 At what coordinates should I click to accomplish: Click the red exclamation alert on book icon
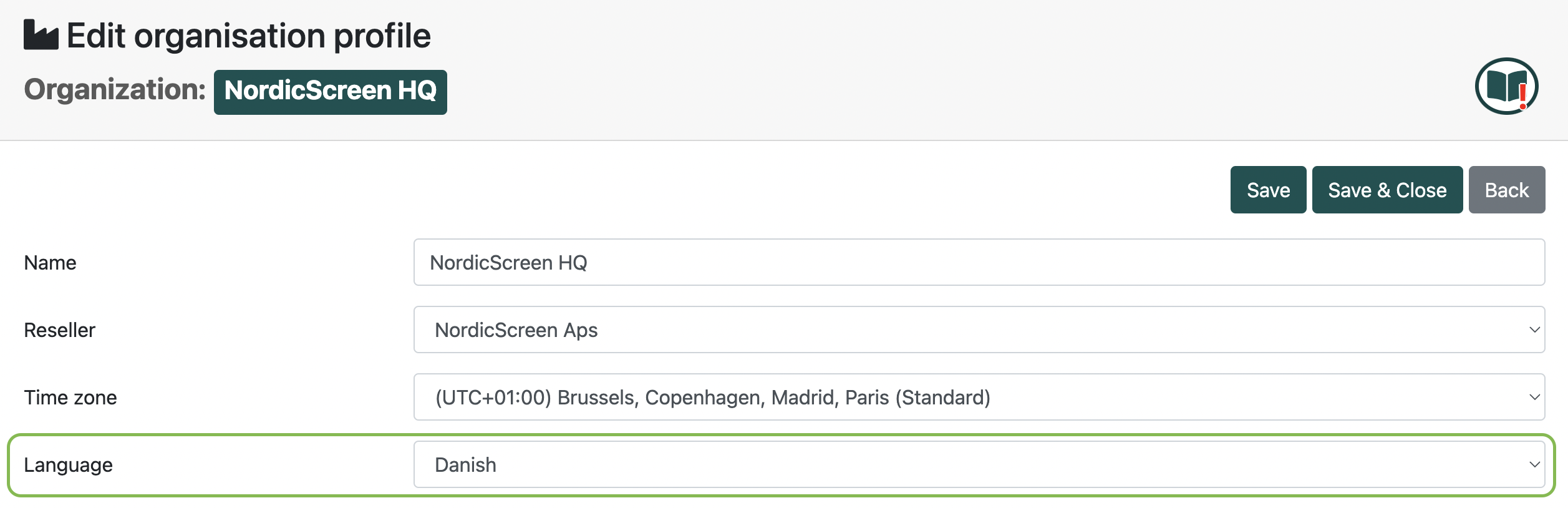[1523, 96]
